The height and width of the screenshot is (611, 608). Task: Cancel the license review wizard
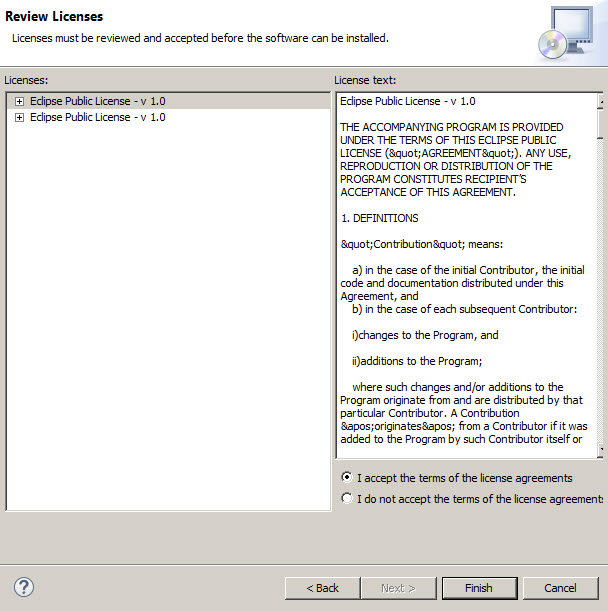click(x=560, y=588)
